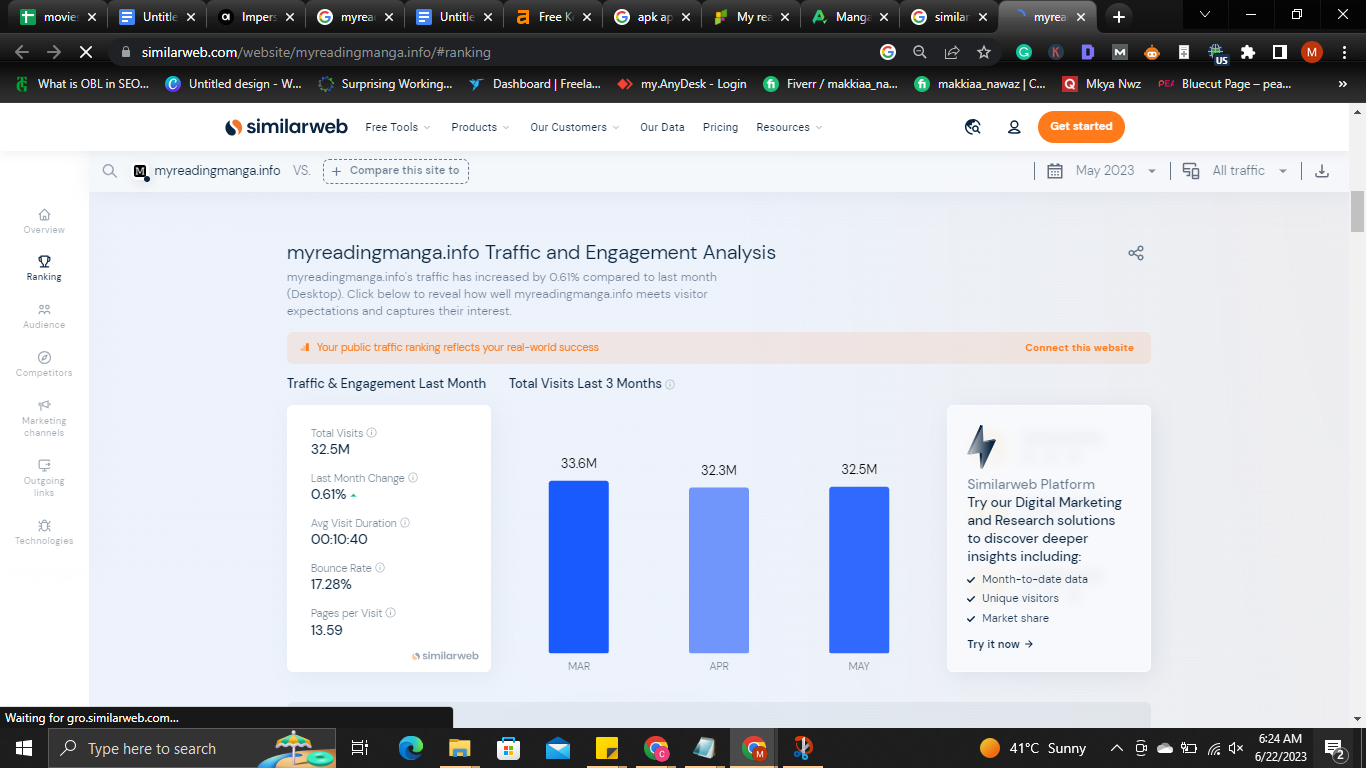Image resolution: width=1366 pixels, height=768 pixels.
Task: Click the APR 32.3M bar
Action: pyautogui.click(x=719, y=570)
